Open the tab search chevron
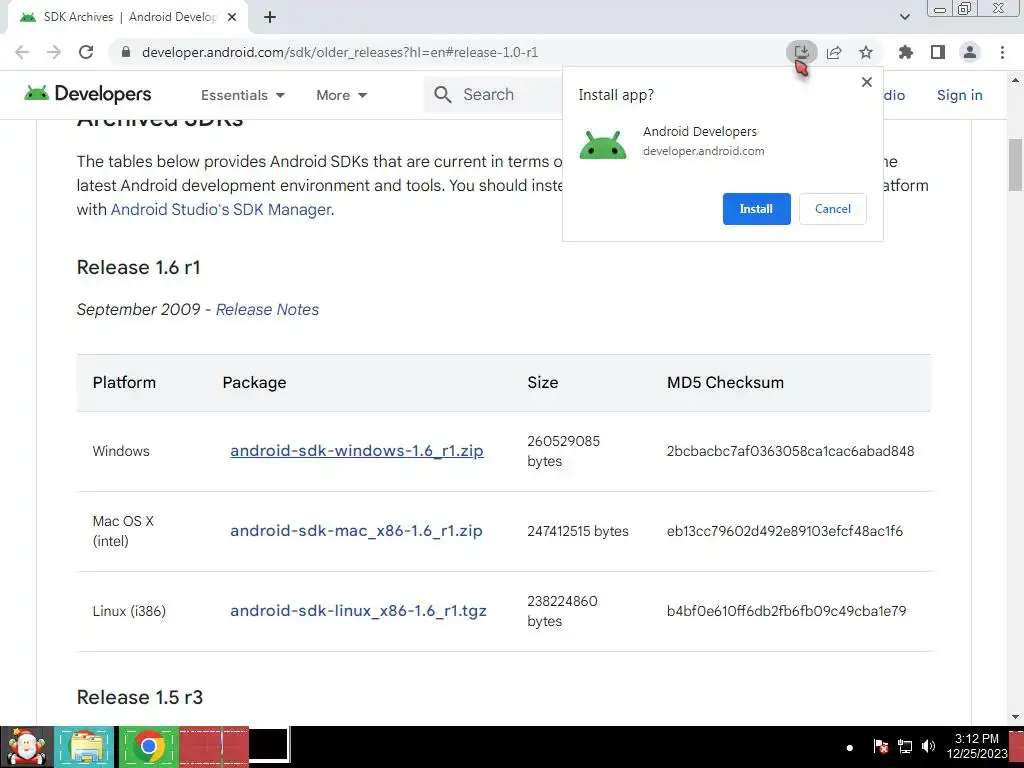This screenshot has height=768, width=1024. coord(904,17)
